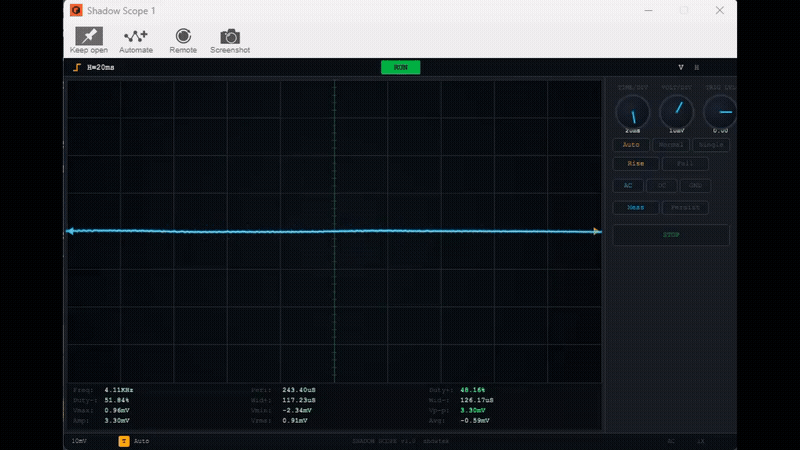
Task: Close the Shadow Scope 1 window
Action: point(719,10)
